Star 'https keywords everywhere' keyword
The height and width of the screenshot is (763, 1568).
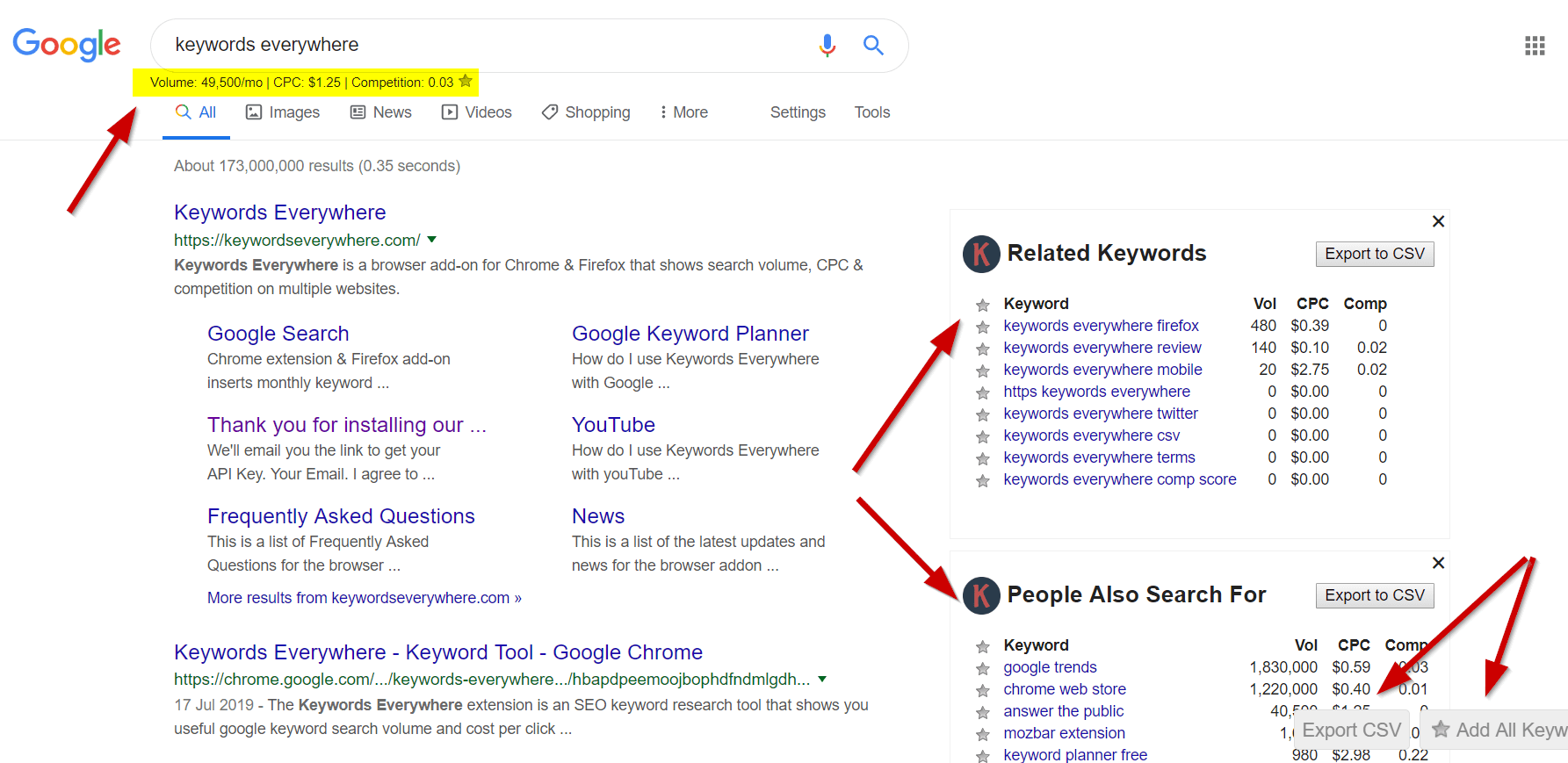[x=983, y=392]
